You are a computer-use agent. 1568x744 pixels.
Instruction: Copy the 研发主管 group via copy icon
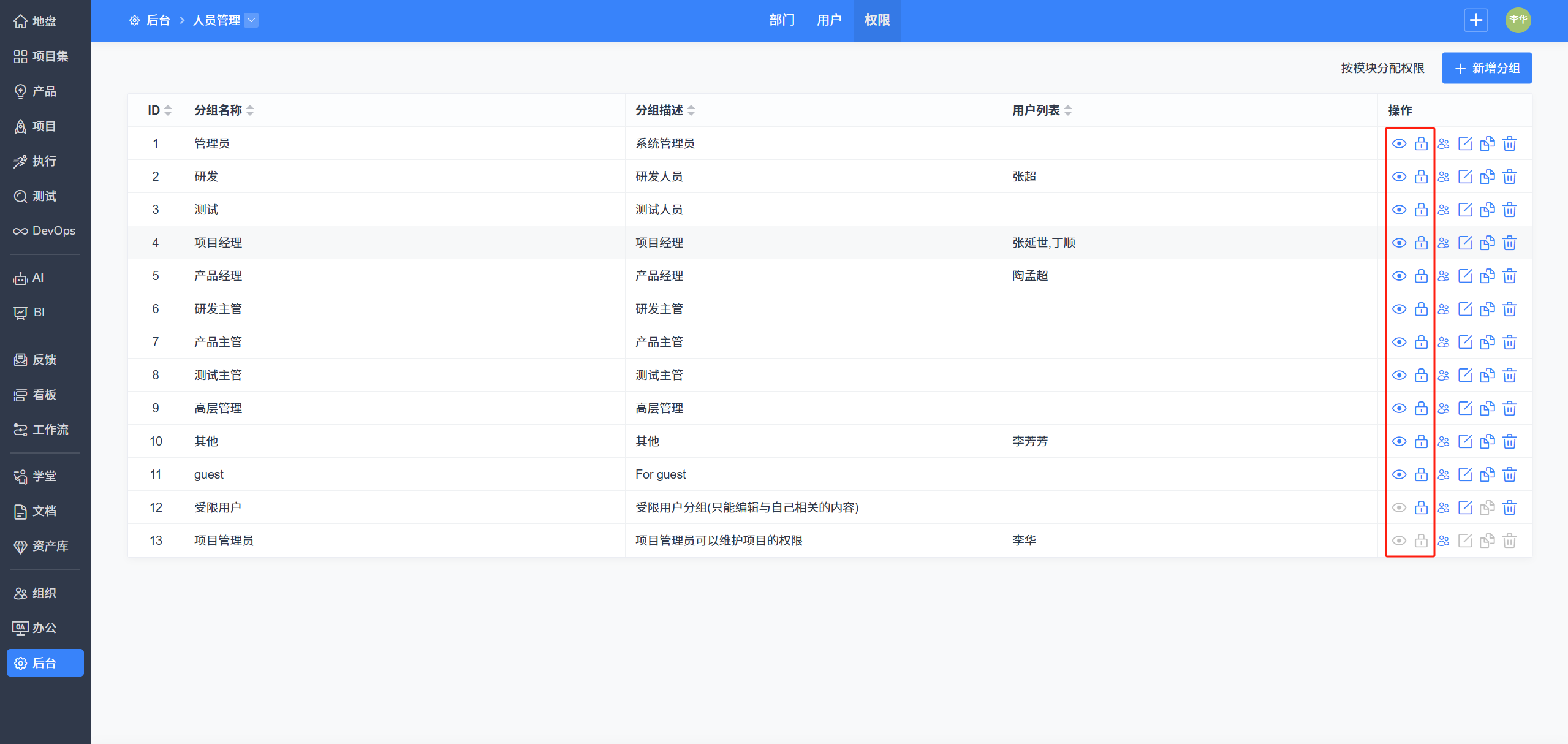(x=1487, y=309)
